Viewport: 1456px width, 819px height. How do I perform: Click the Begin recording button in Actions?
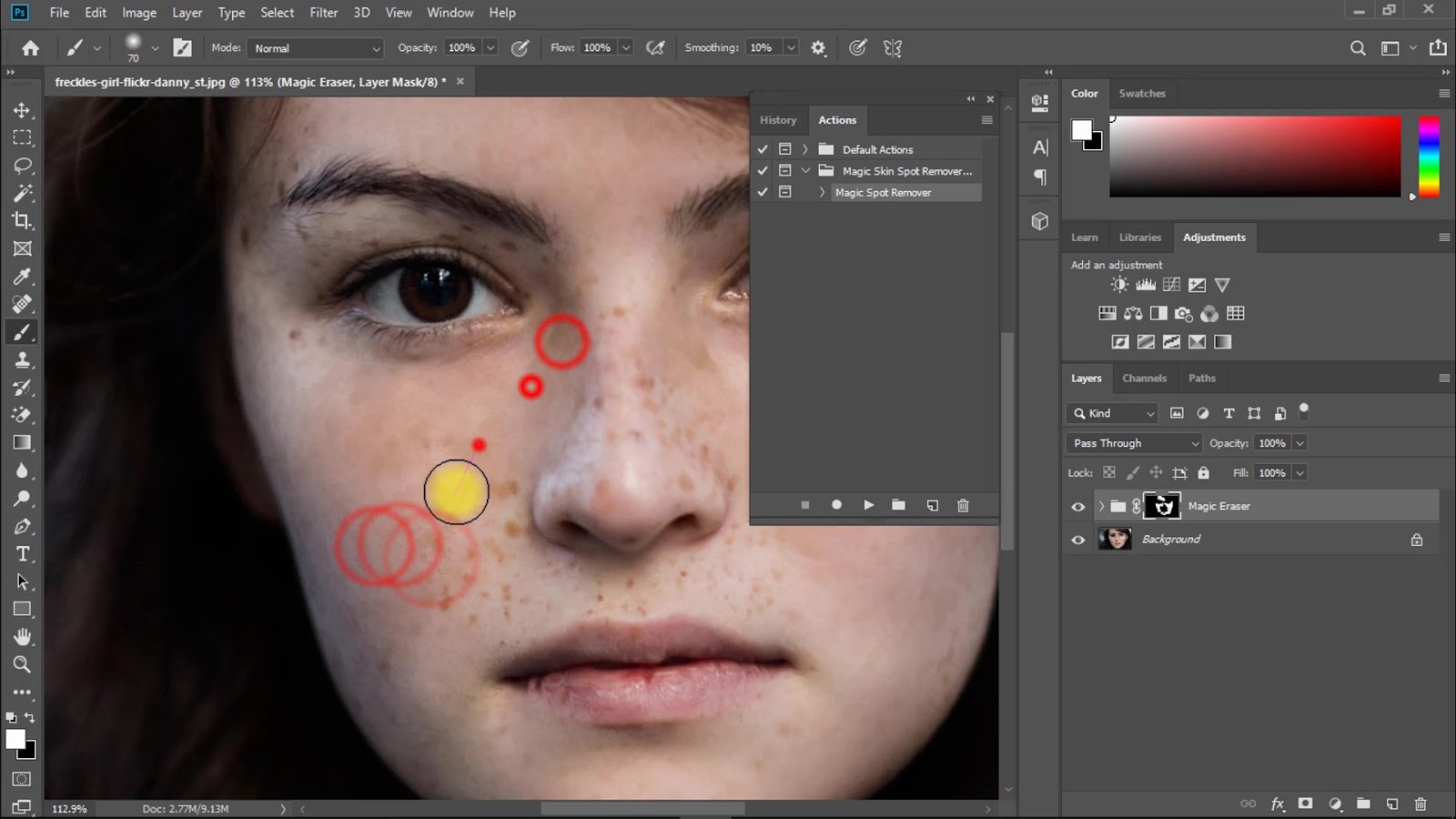836,505
